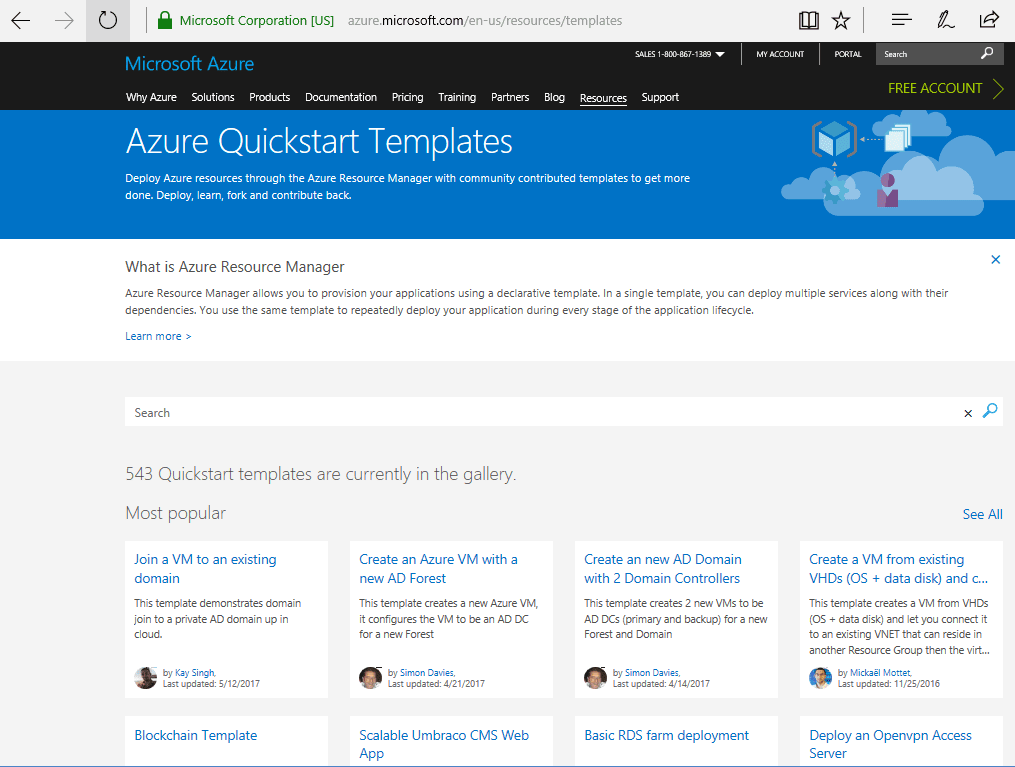Open the Blockchain Template link

(x=195, y=735)
